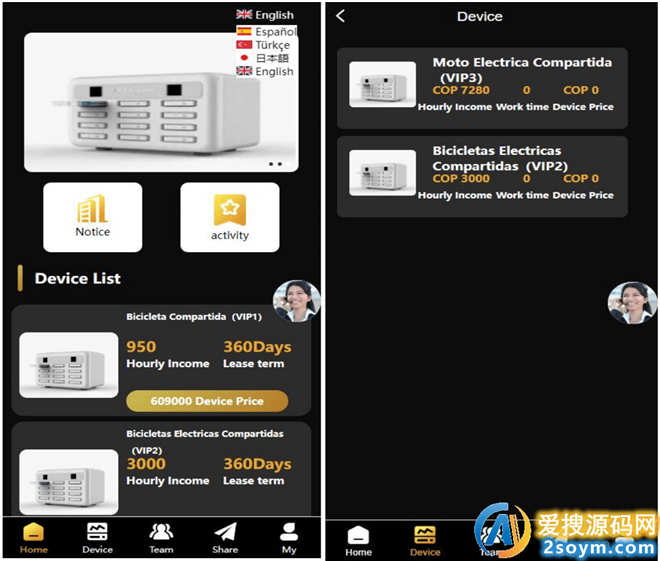Screen dimensions: 660x561
Task: Open the language selector showing English
Action: (265, 15)
